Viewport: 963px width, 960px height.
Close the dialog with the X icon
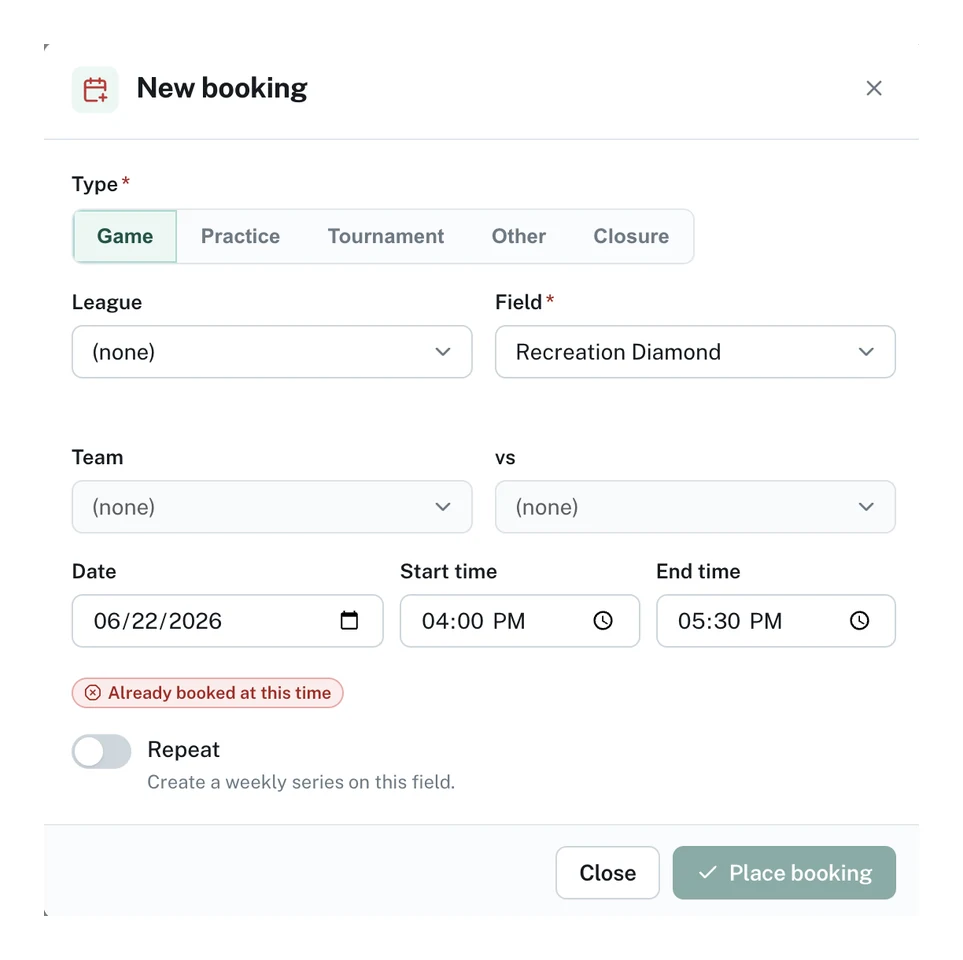point(873,88)
